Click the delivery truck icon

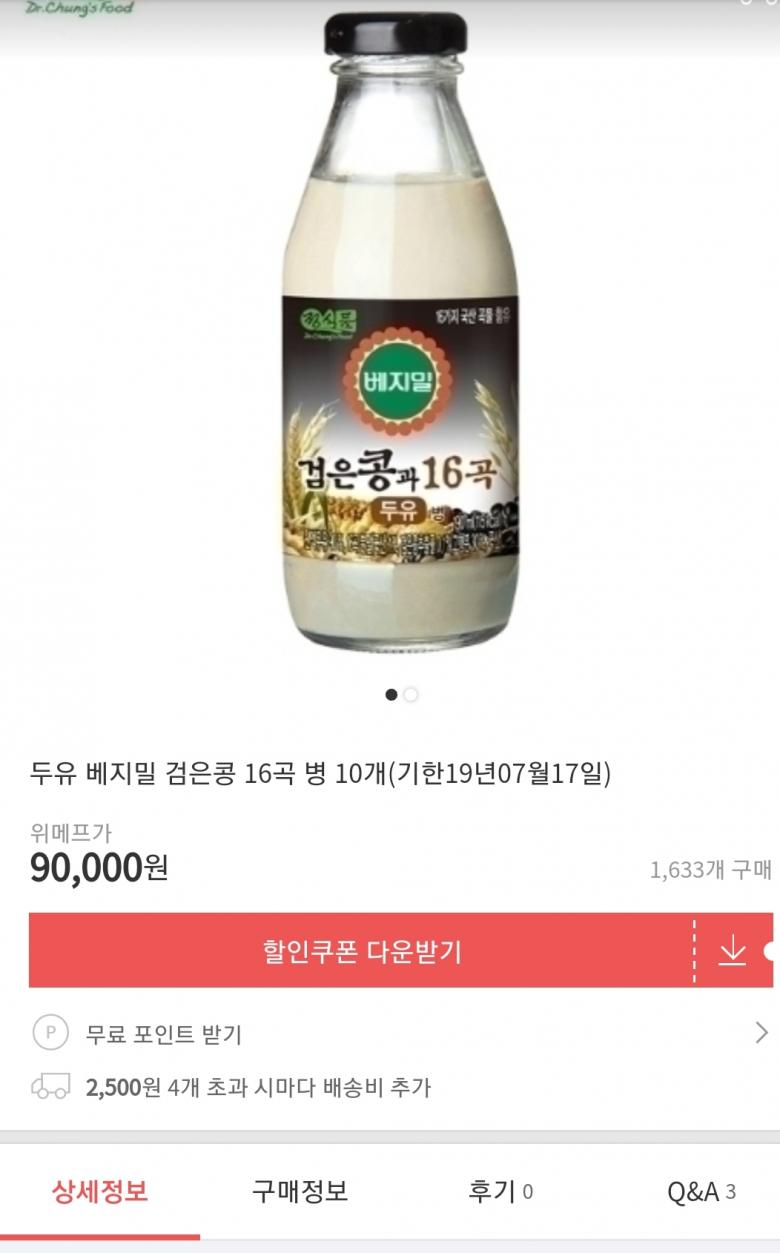(x=51, y=1087)
